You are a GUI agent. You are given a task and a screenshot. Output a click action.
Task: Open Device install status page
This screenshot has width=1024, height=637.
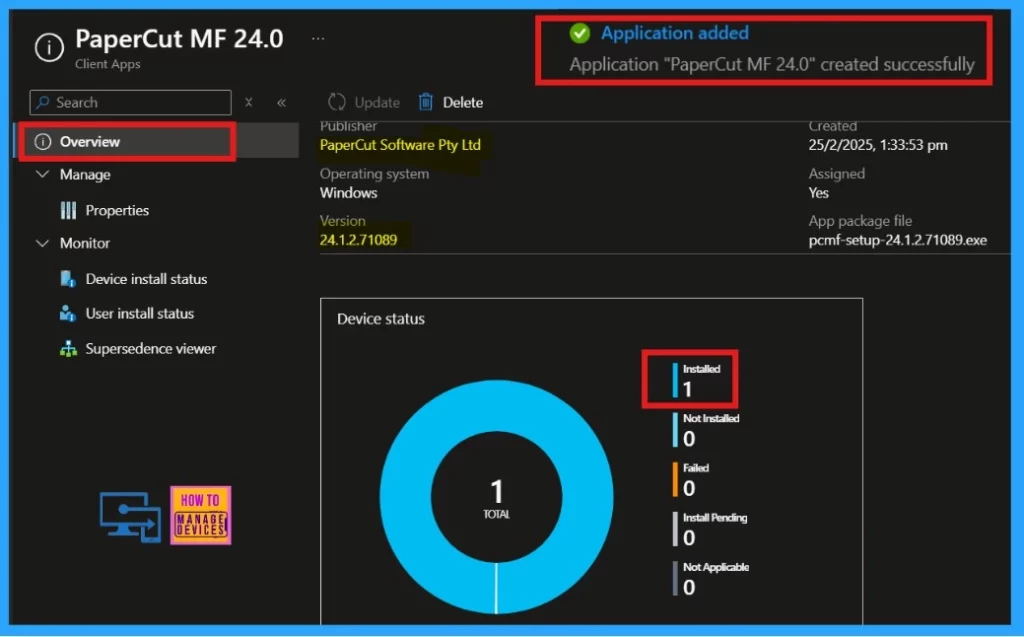(x=146, y=279)
